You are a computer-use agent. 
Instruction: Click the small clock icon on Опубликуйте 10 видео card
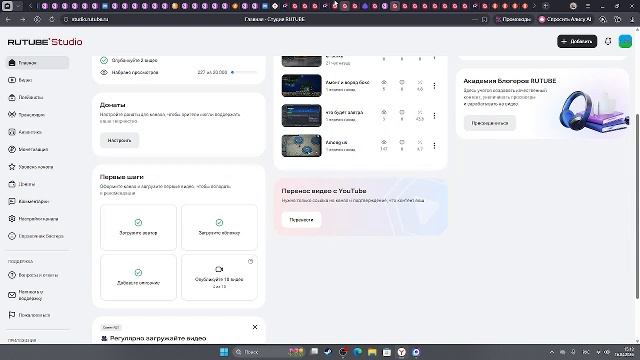[x=250, y=262]
